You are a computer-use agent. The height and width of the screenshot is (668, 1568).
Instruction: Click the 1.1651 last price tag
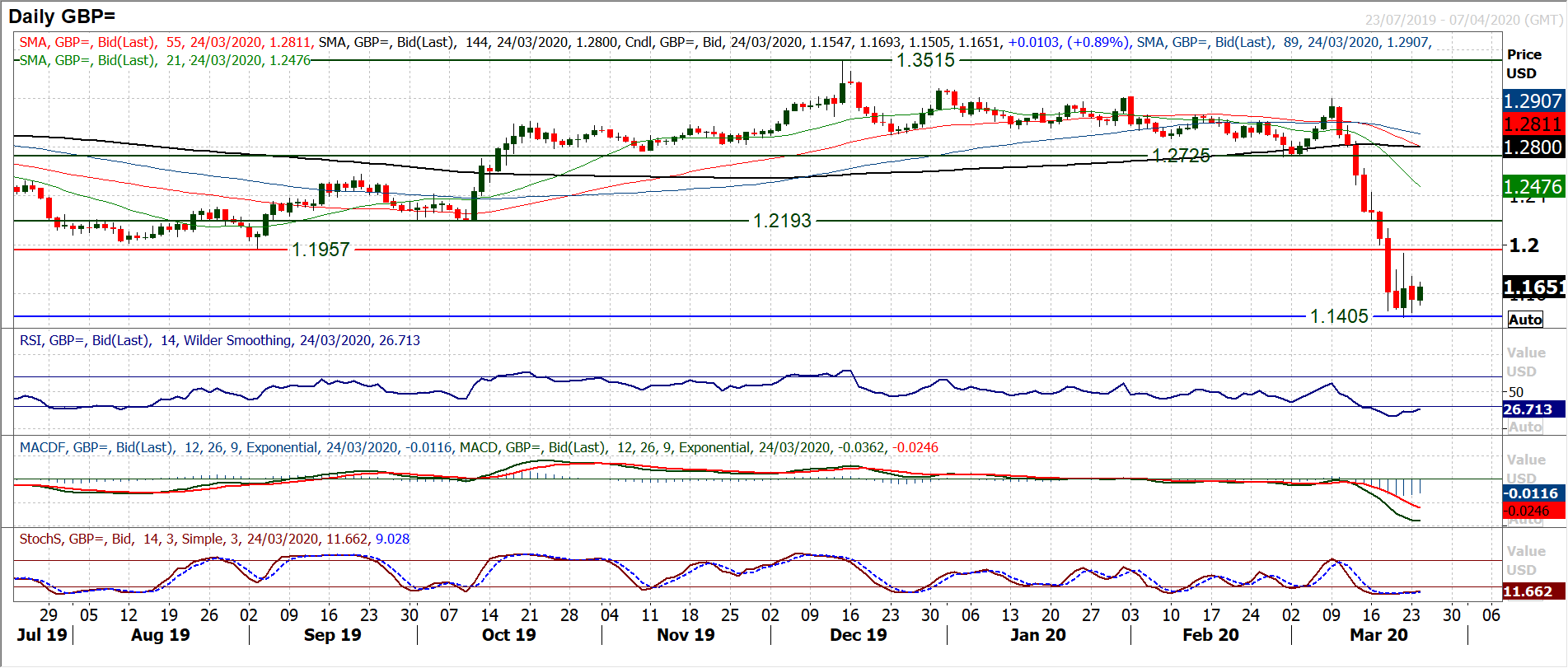[x=1533, y=287]
